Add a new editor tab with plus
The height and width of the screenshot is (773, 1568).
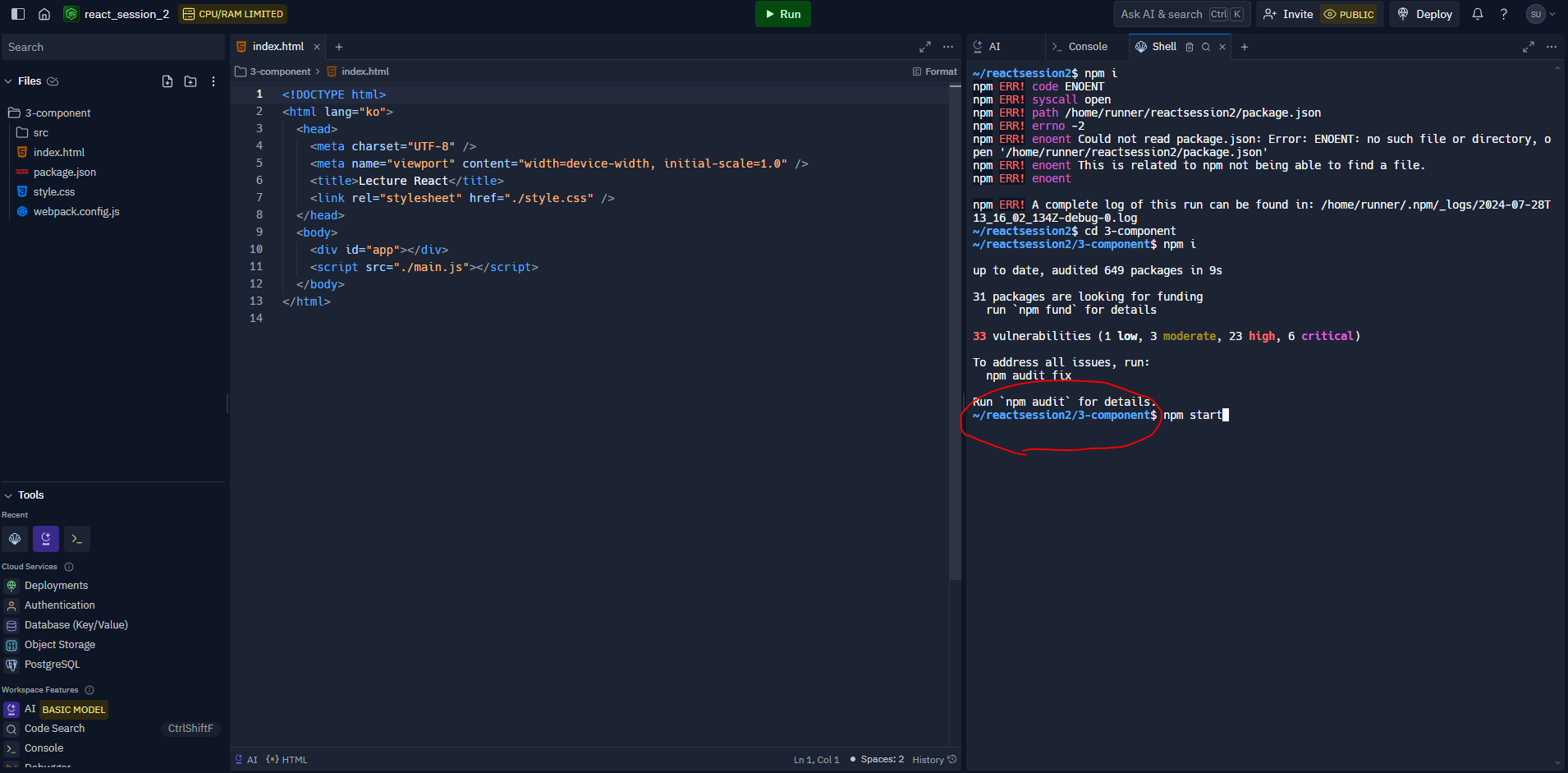click(x=339, y=47)
